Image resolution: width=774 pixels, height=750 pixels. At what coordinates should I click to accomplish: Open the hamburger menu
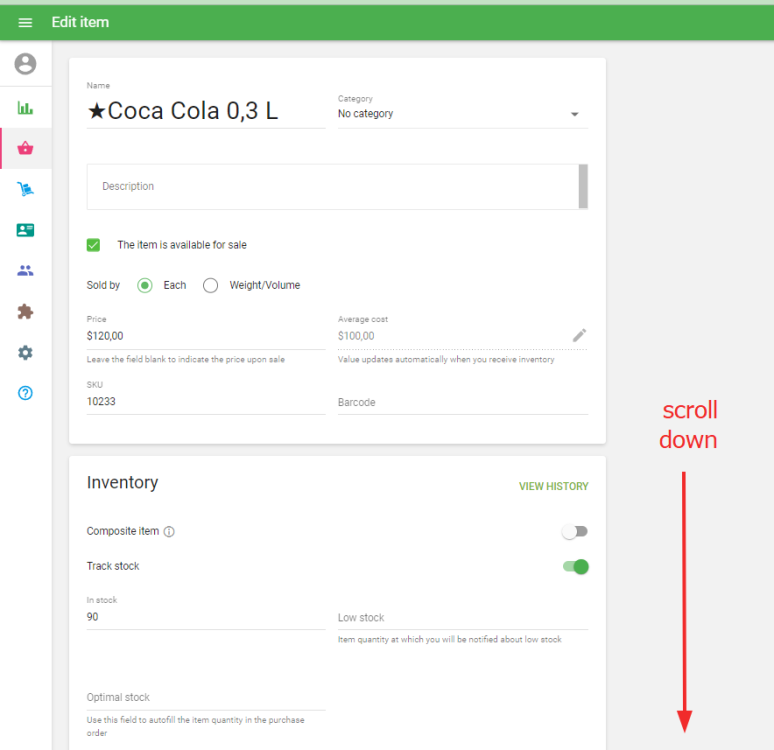25,22
